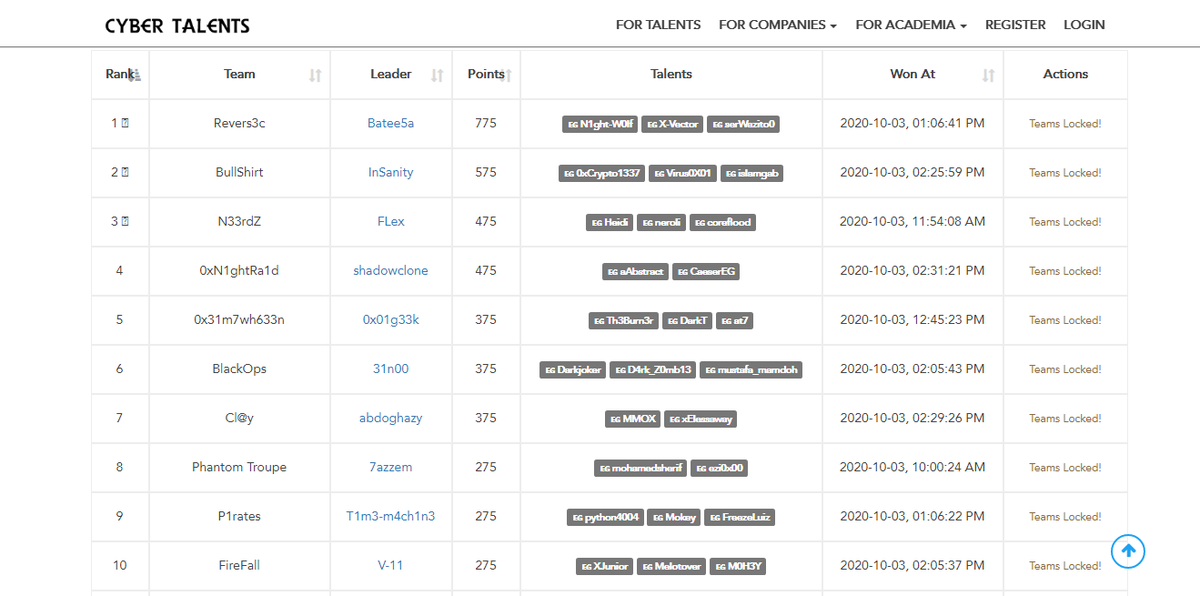Click the mohamedsherif talent badge
This screenshot has height=596, width=1200.
coord(641,467)
